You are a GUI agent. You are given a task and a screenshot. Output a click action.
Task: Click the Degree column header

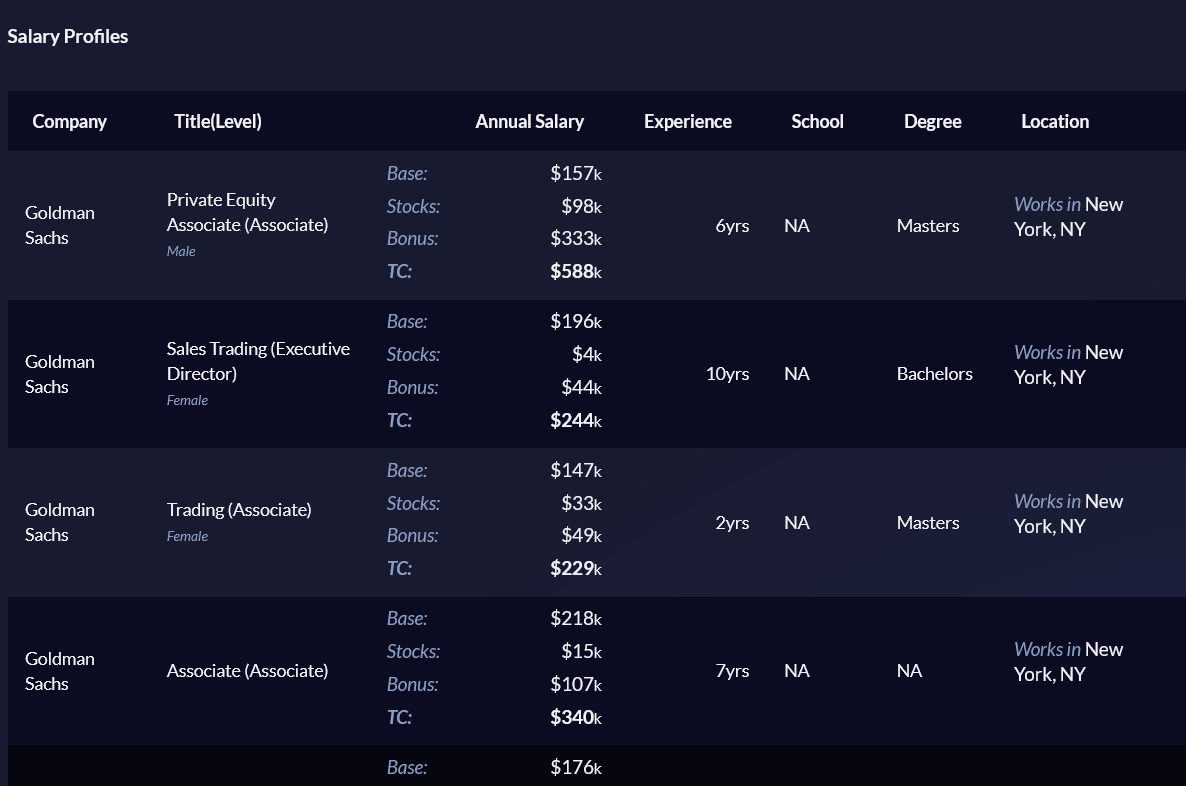click(933, 122)
